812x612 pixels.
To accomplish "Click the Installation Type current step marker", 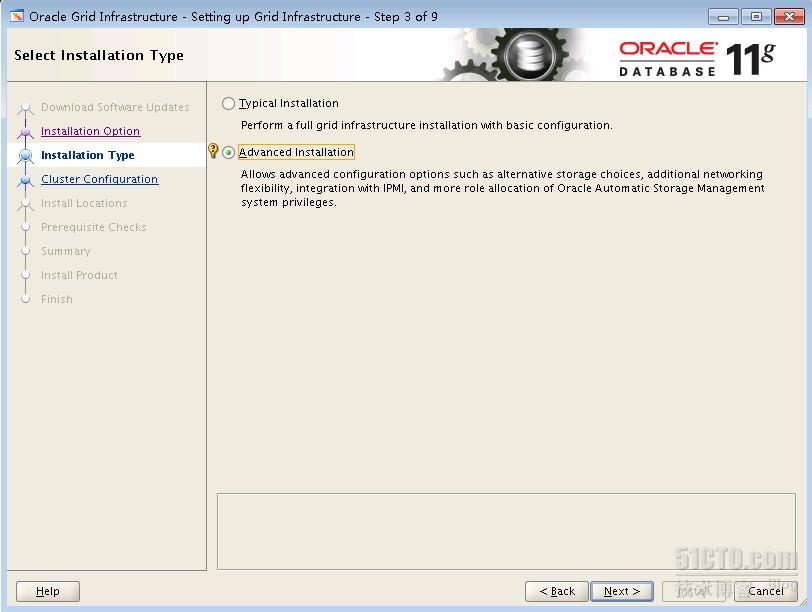I will coord(25,155).
